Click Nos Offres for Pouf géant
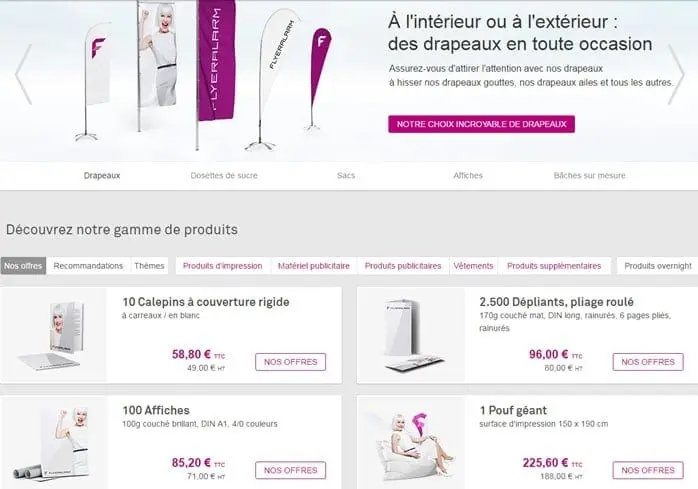This screenshot has height=489, width=698. [x=648, y=470]
